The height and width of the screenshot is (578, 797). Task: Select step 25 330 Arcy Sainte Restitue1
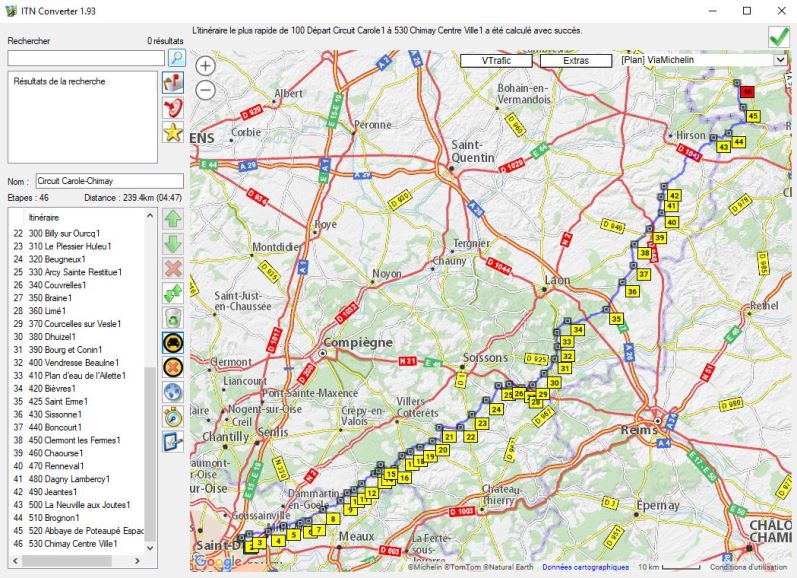tap(78, 272)
